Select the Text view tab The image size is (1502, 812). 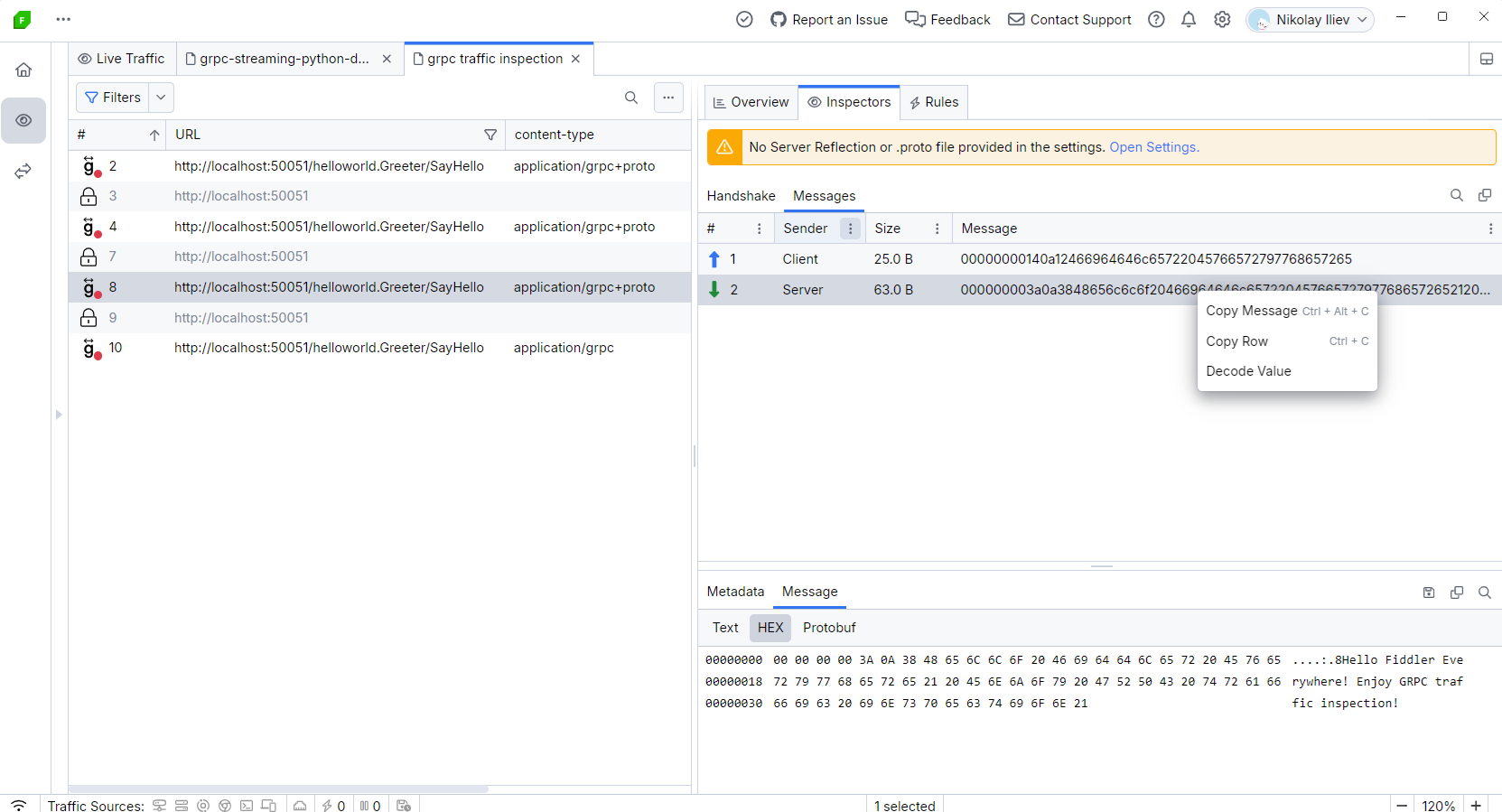click(725, 628)
